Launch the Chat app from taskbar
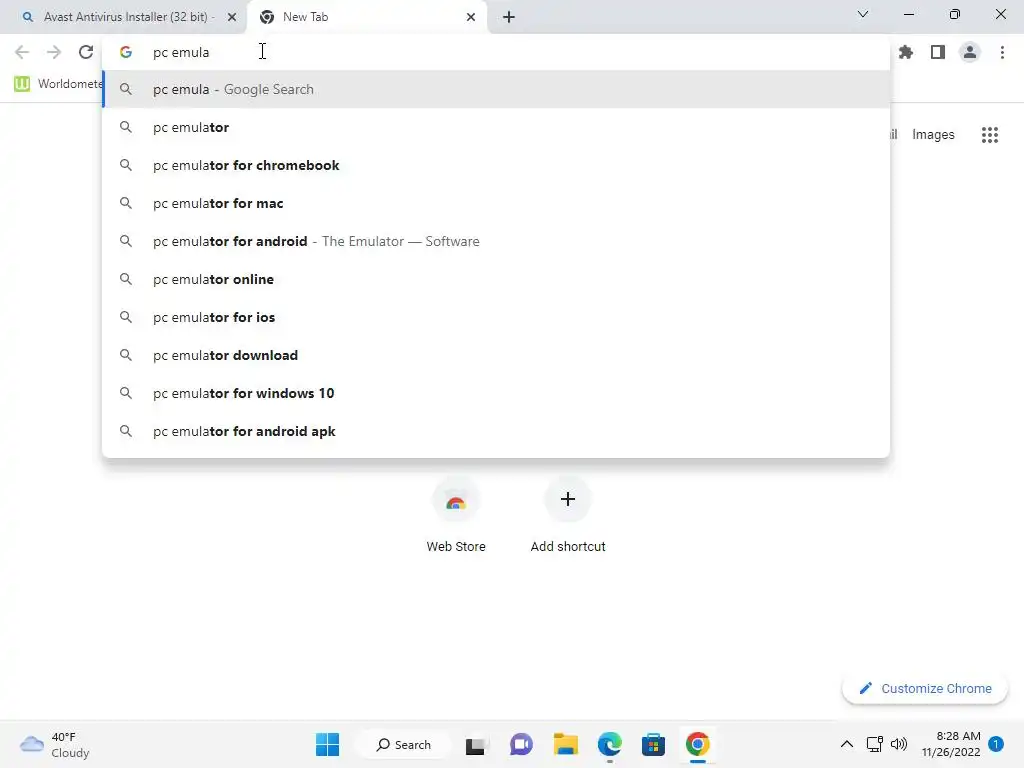The height and width of the screenshot is (768, 1024). click(x=520, y=744)
